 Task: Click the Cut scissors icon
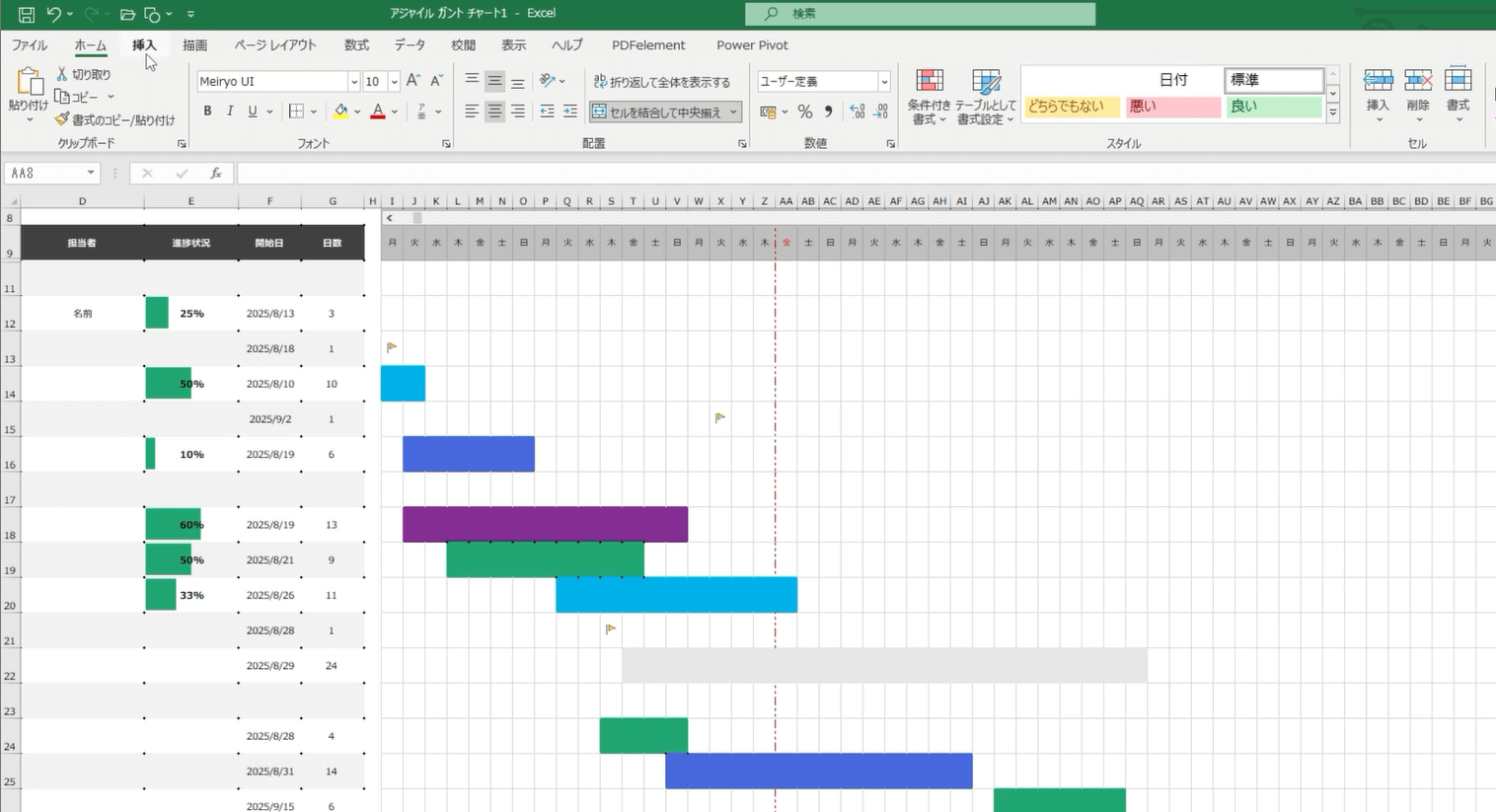pyautogui.click(x=62, y=74)
